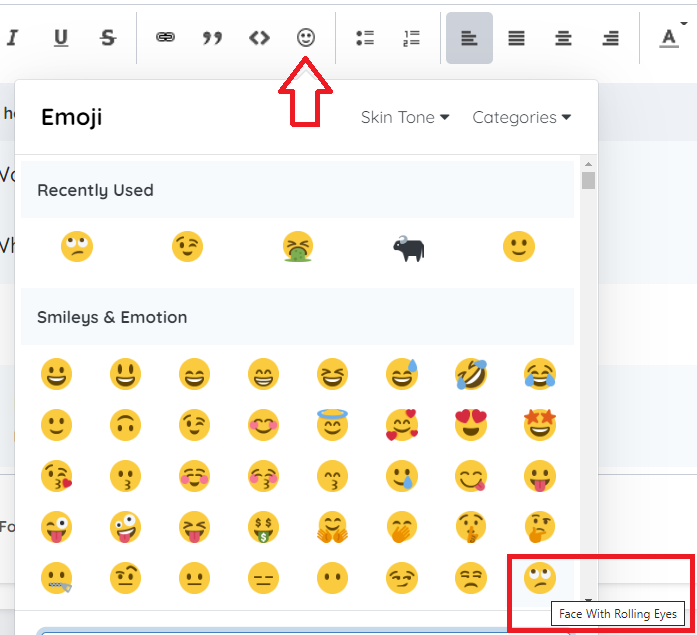Justify text alignment
The width and height of the screenshot is (697, 635).
[x=517, y=38]
